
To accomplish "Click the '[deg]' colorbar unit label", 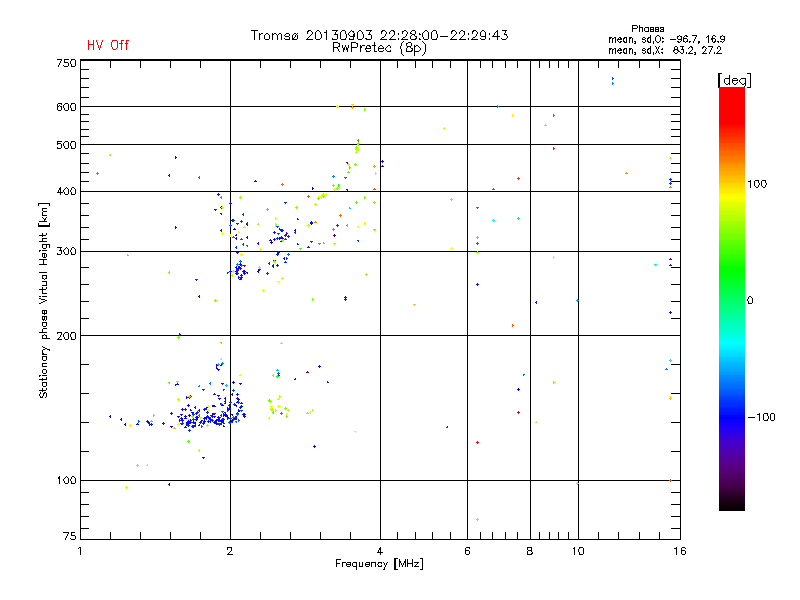I will [734, 80].
